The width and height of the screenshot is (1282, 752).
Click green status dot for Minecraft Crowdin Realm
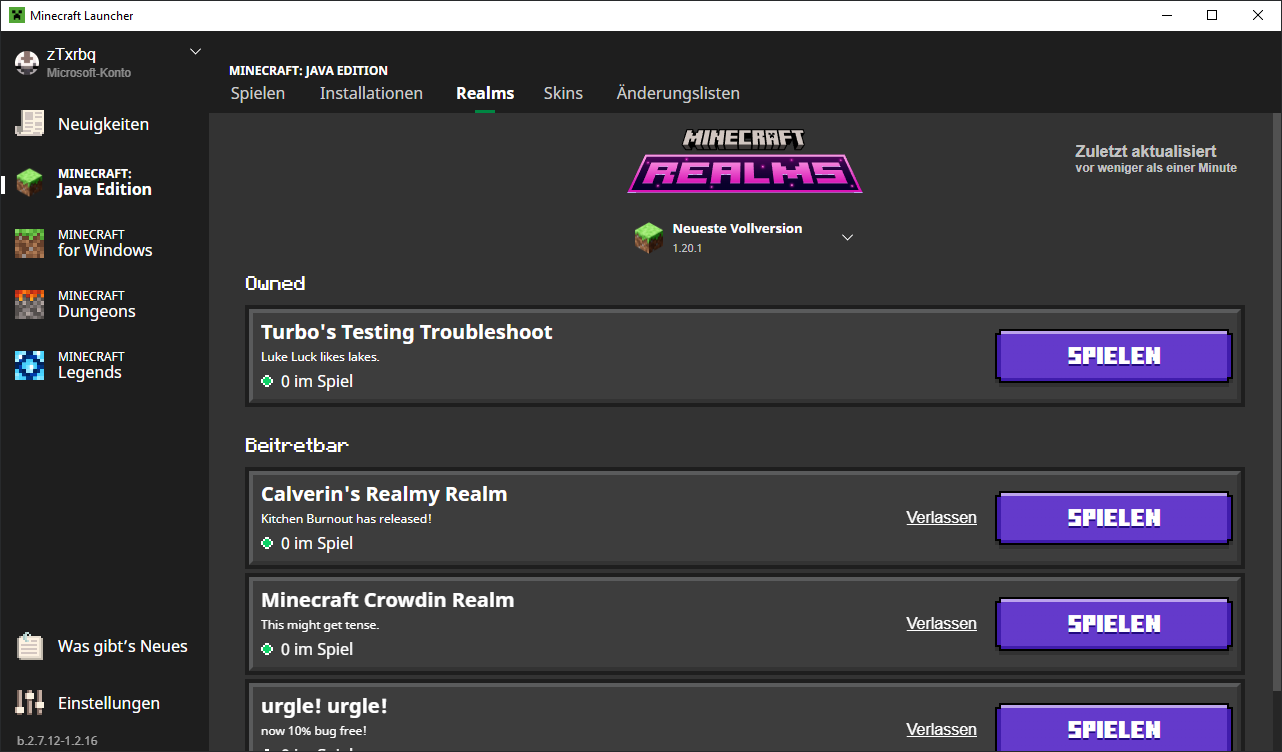[267, 649]
